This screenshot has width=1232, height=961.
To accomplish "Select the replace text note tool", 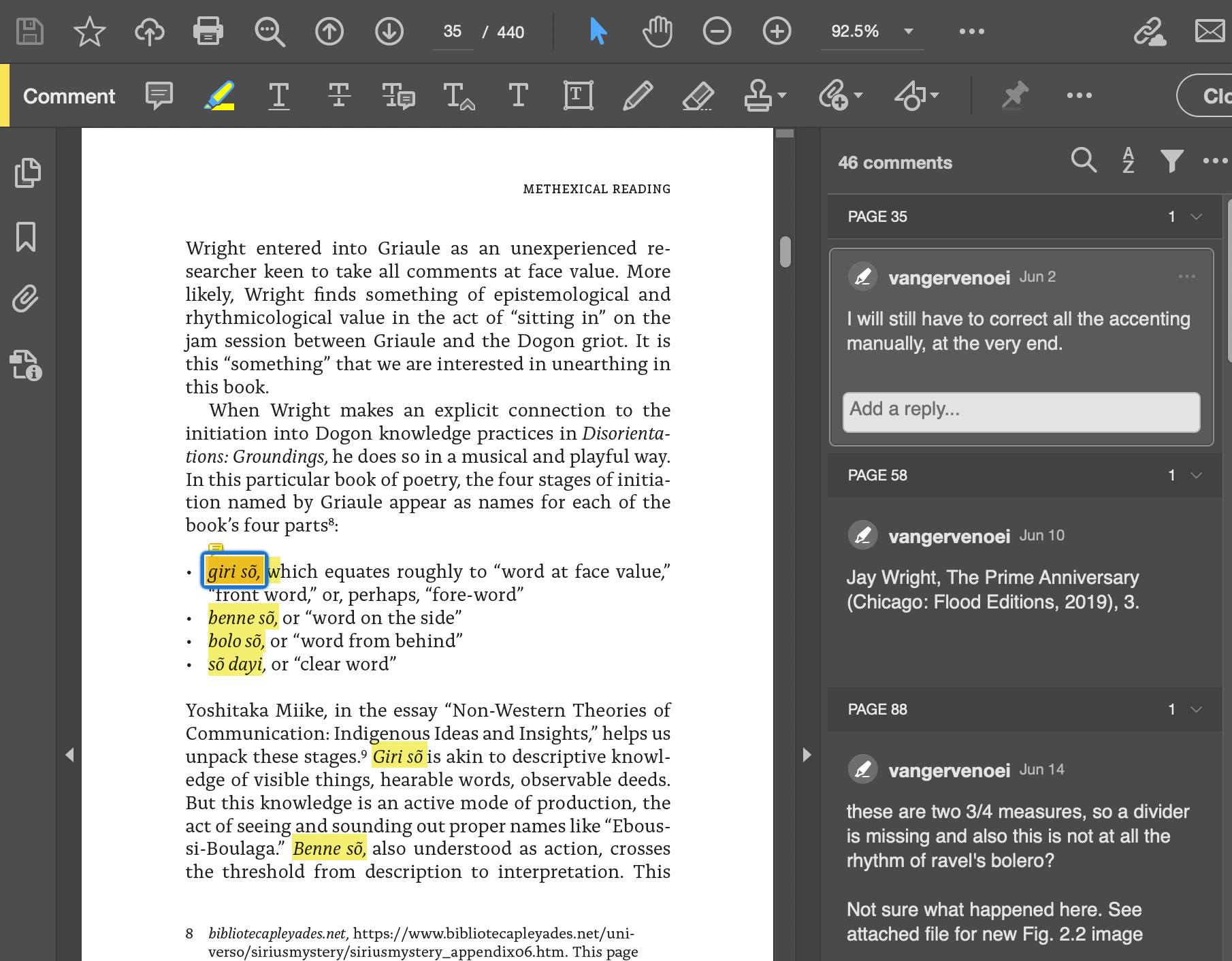I will 399,96.
